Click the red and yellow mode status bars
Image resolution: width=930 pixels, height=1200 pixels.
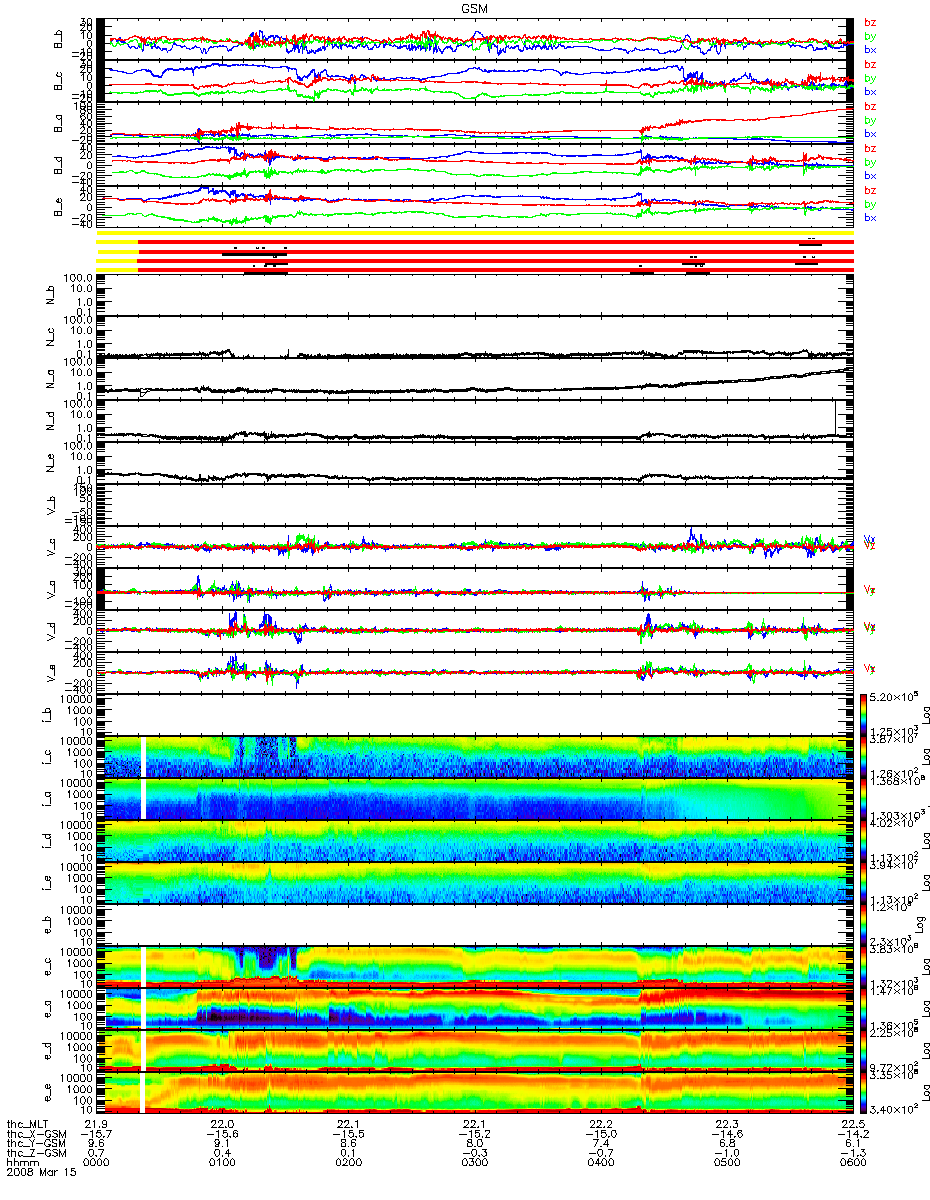tap(474, 254)
